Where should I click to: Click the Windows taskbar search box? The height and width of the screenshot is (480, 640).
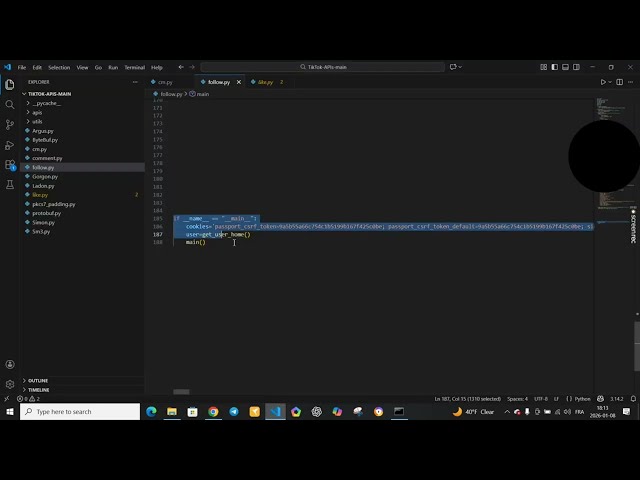click(80, 411)
